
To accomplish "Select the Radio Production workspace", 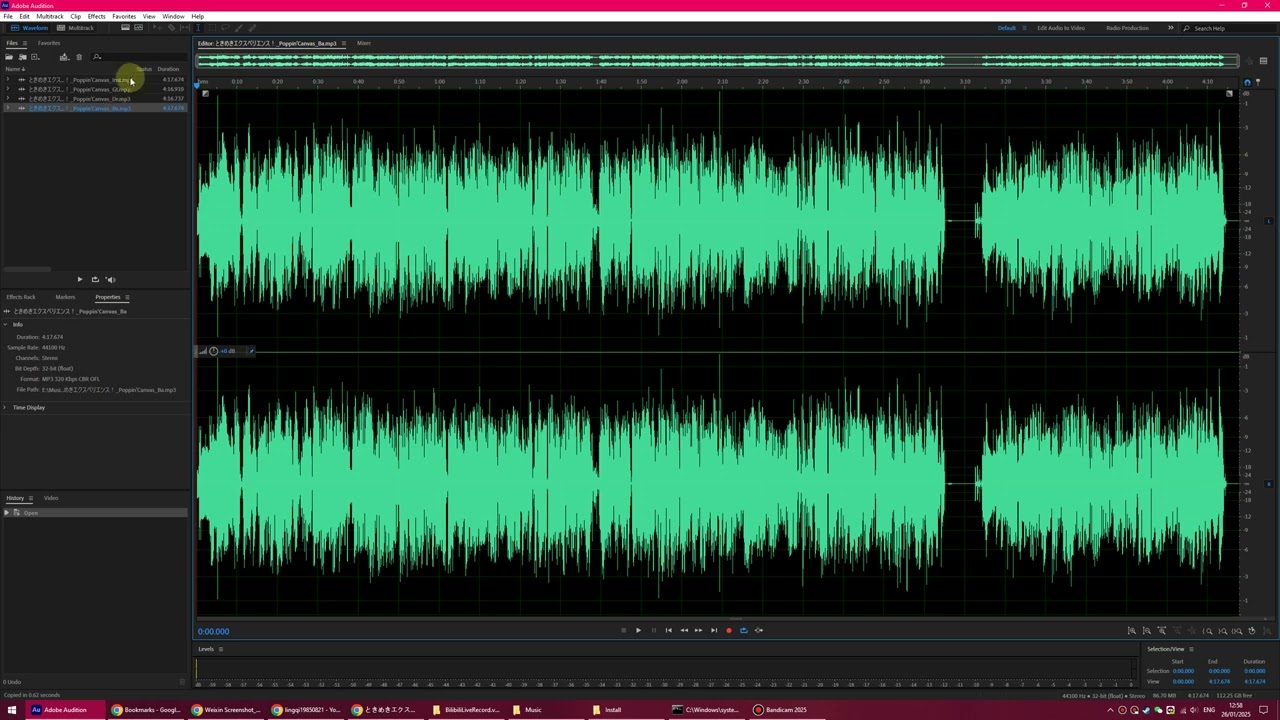I will tap(1127, 28).
